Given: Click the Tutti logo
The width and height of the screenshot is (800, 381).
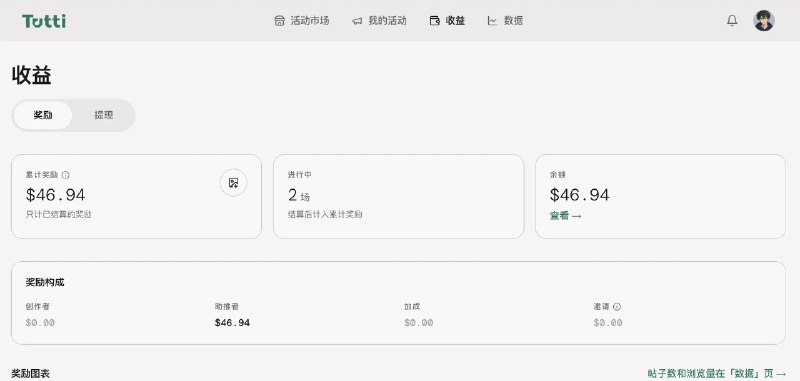Looking at the screenshot, I should tap(44, 21).
